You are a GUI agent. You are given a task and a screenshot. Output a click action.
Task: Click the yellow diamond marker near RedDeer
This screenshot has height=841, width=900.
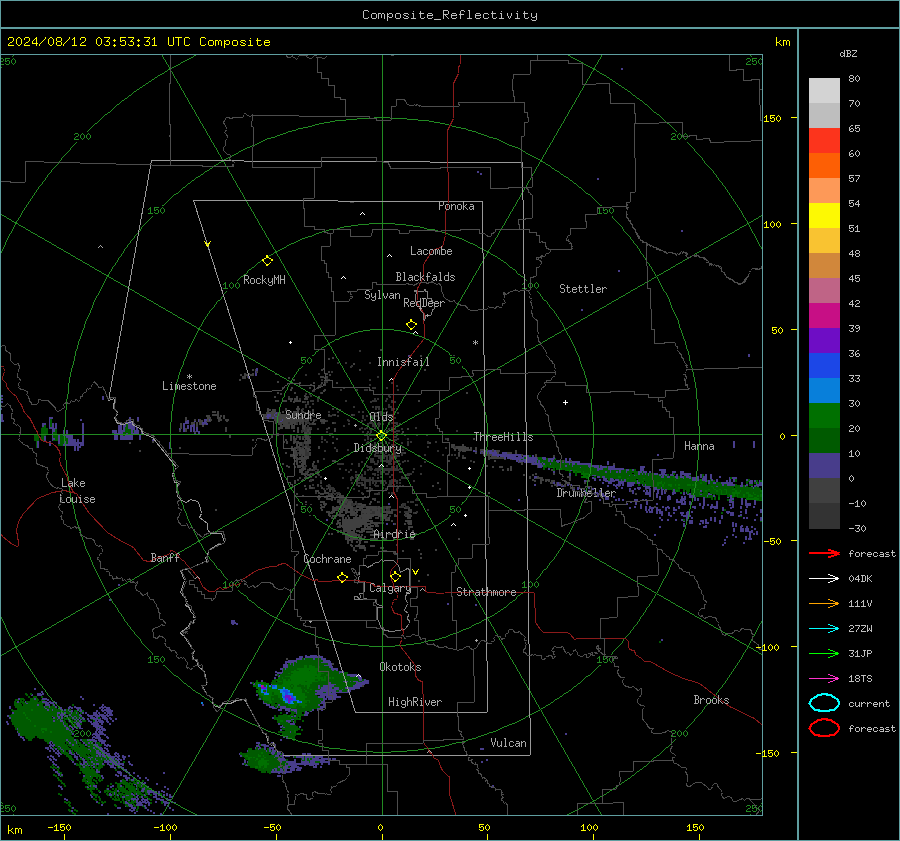(412, 325)
